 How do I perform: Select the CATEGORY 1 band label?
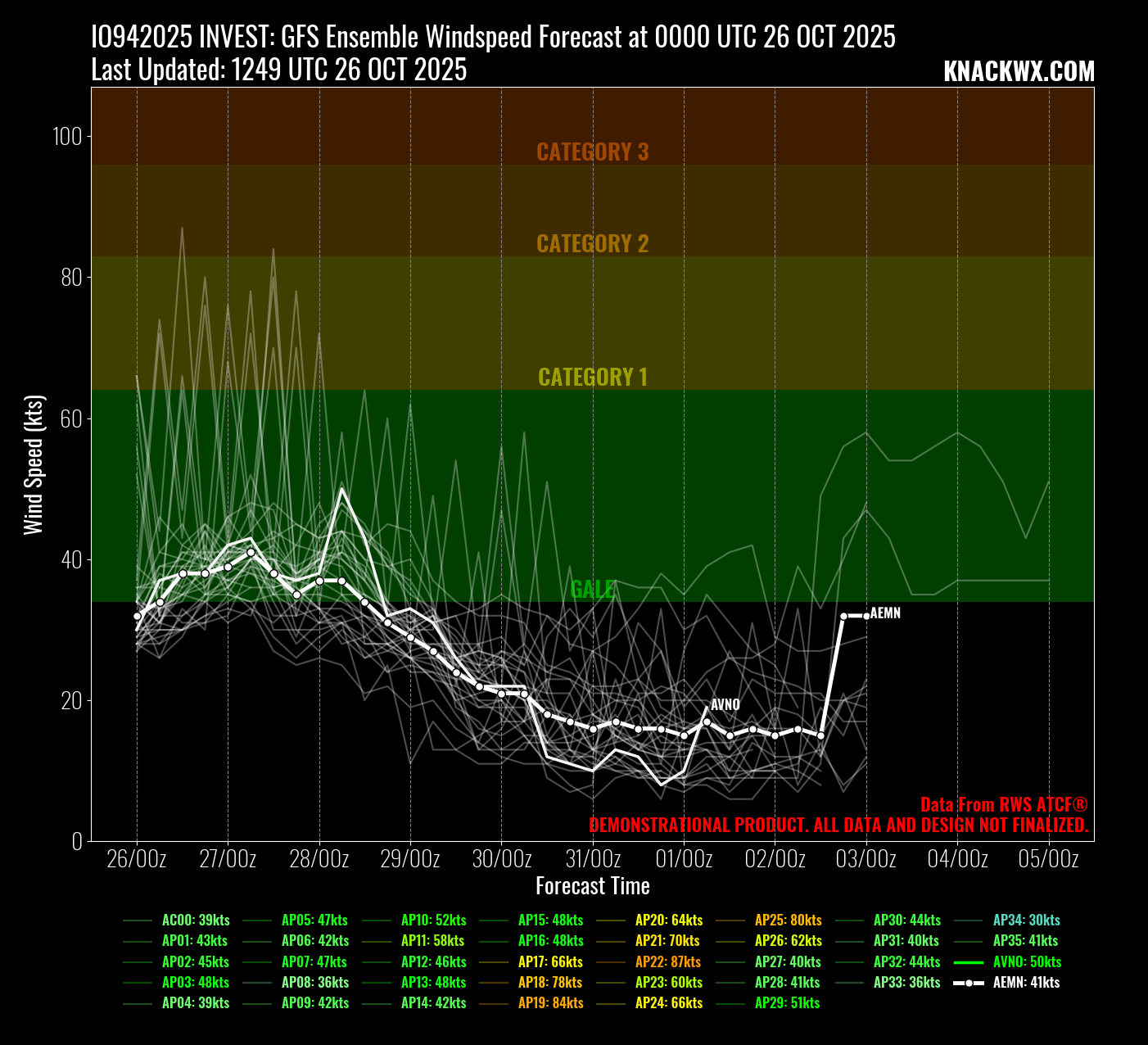coord(592,377)
